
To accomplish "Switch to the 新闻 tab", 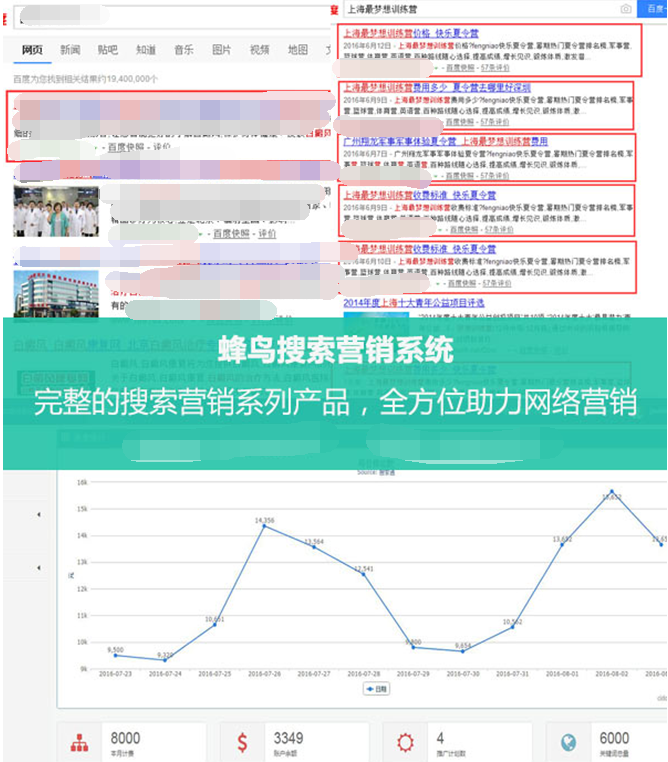I will pyautogui.click(x=70, y=50).
